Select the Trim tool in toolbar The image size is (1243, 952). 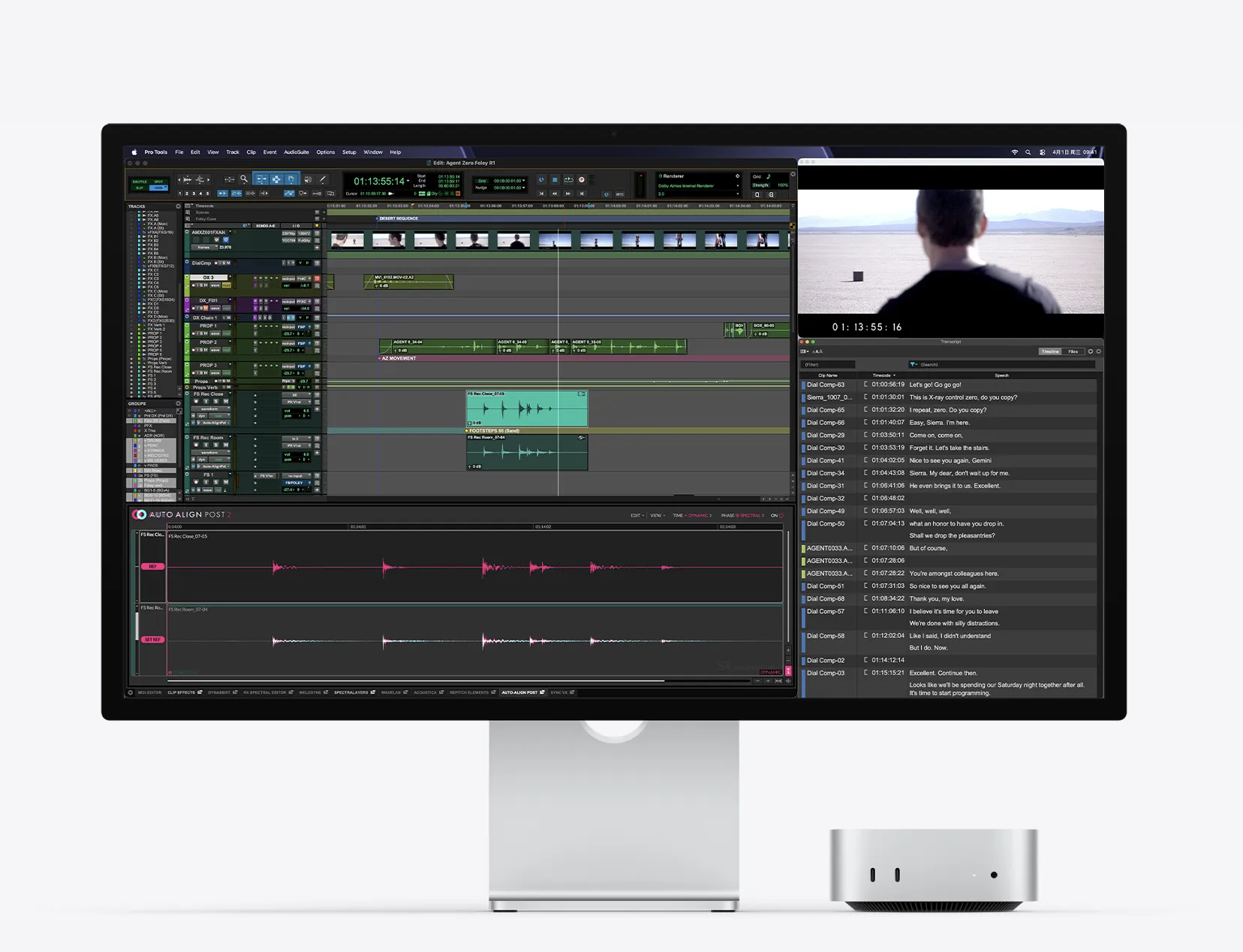(x=261, y=179)
